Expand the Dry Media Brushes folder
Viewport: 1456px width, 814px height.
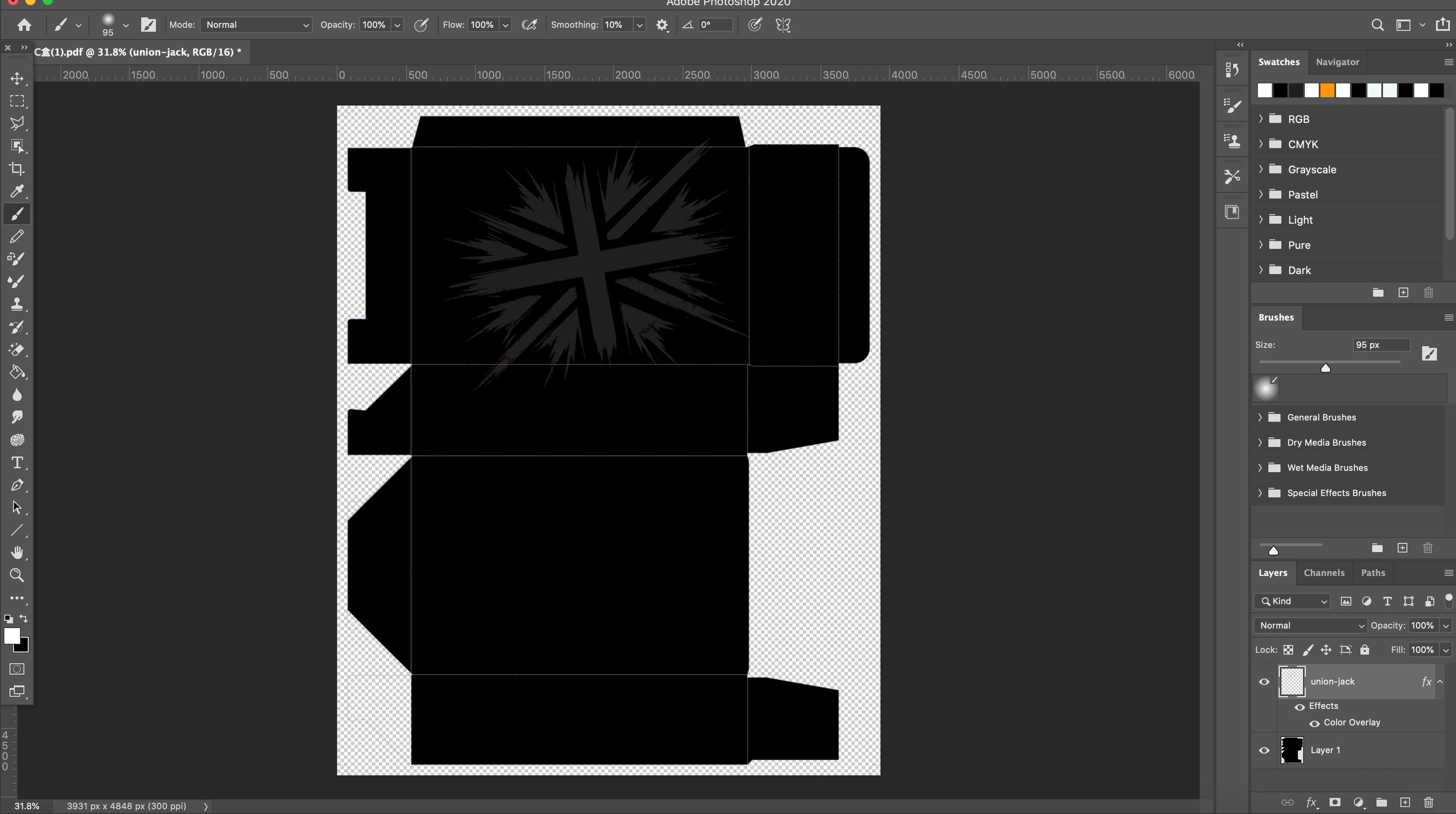pyautogui.click(x=1260, y=443)
